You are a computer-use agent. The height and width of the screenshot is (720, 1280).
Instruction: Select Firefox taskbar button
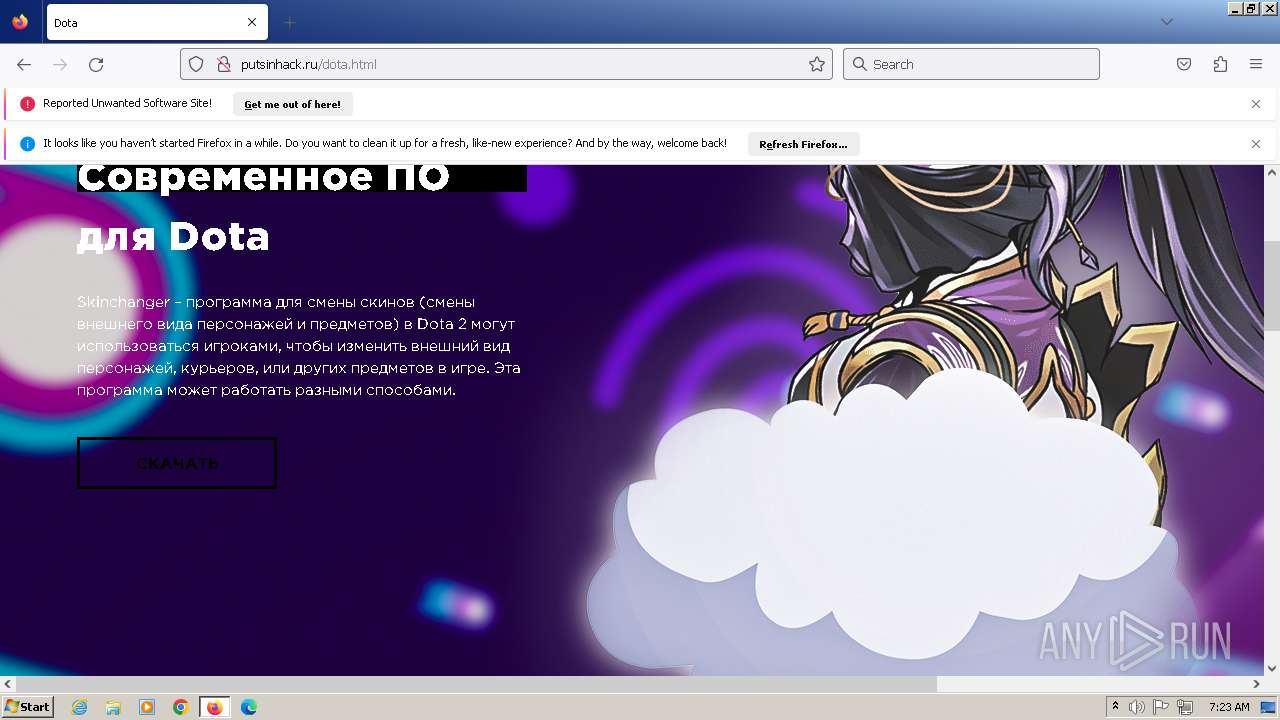pyautogui.click(x=215, y=707)
